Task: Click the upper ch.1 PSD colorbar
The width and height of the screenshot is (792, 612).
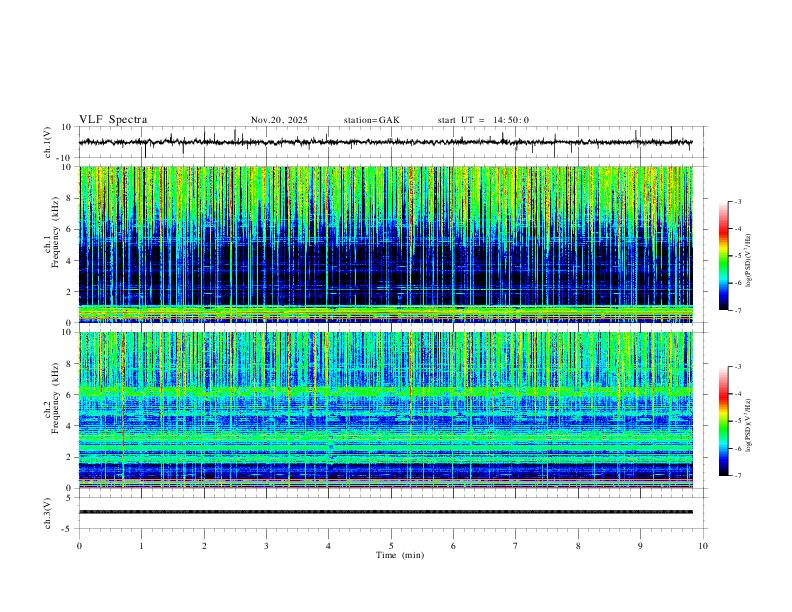Action: (724, 256)
